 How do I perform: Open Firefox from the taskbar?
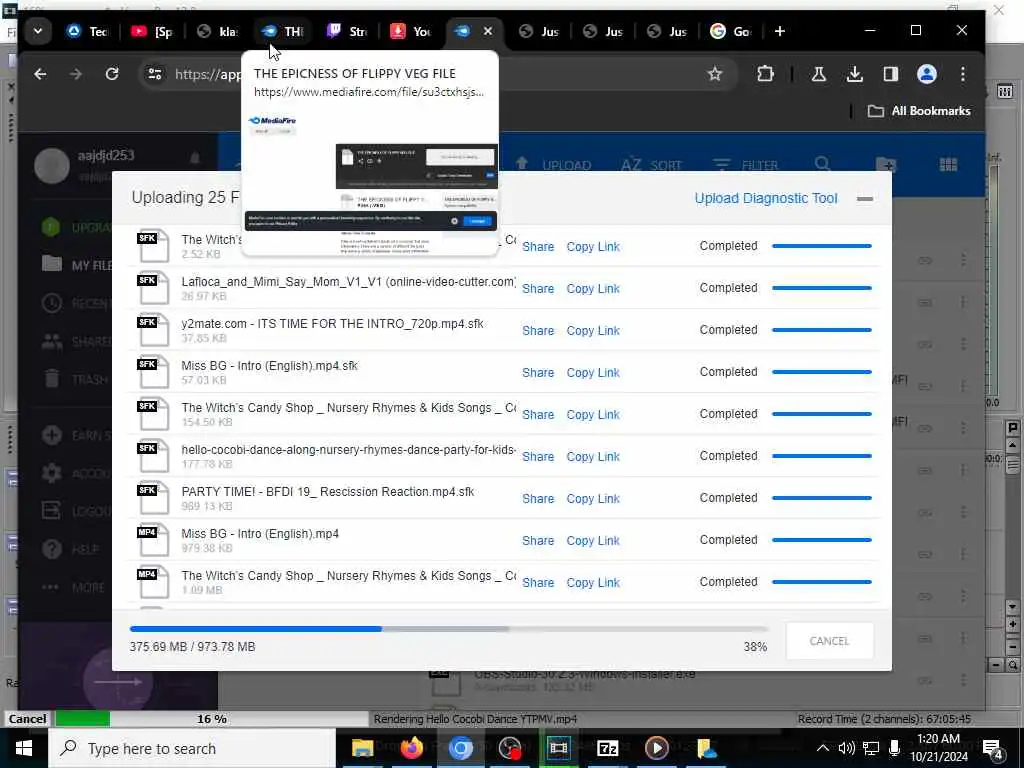pyautogui.click(x=411, y=748)
